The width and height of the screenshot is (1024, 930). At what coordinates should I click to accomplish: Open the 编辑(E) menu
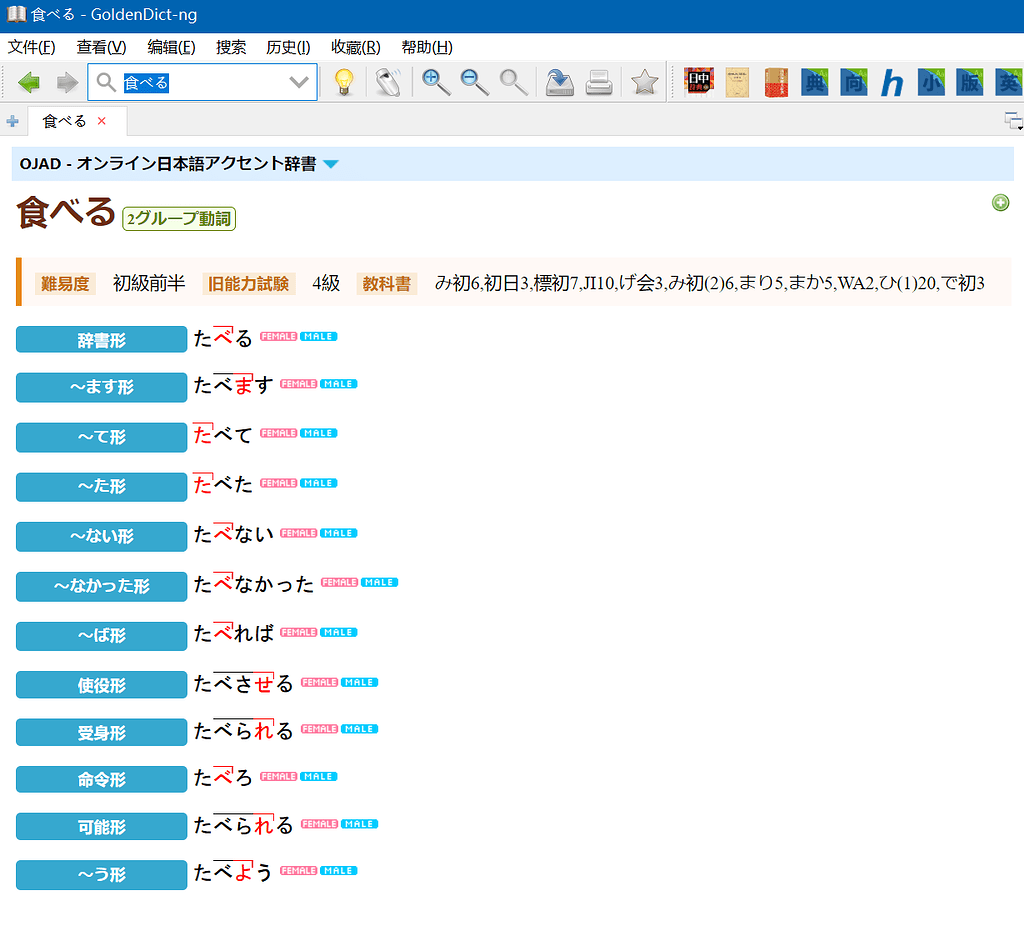coord(171,48)
